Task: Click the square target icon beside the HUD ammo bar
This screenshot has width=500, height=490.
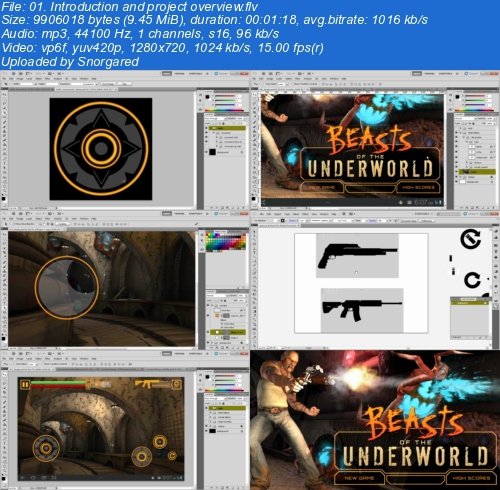Action: pos(176,384)
